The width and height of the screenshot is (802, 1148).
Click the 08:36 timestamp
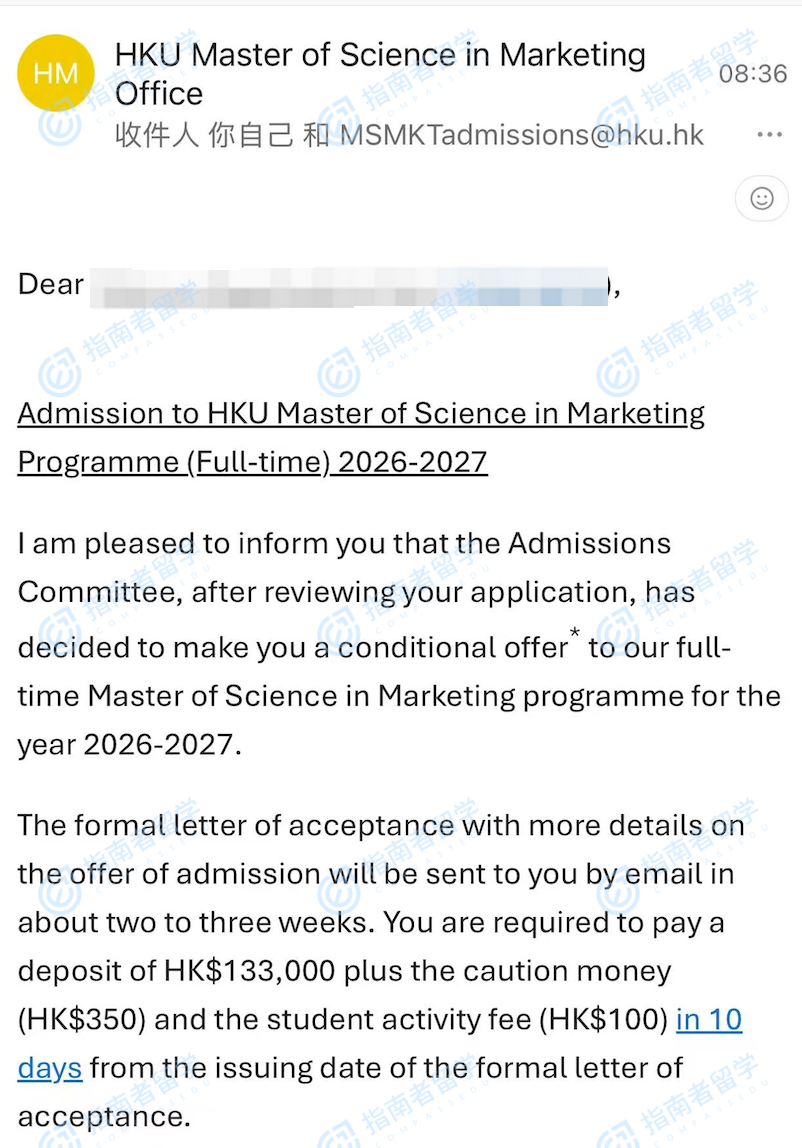[x=752, y=73]
